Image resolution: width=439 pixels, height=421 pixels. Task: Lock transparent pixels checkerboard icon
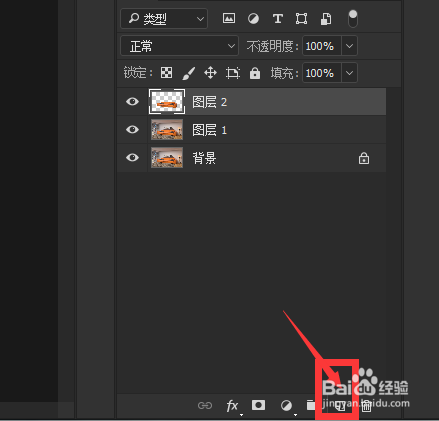[x=166, y=72]
